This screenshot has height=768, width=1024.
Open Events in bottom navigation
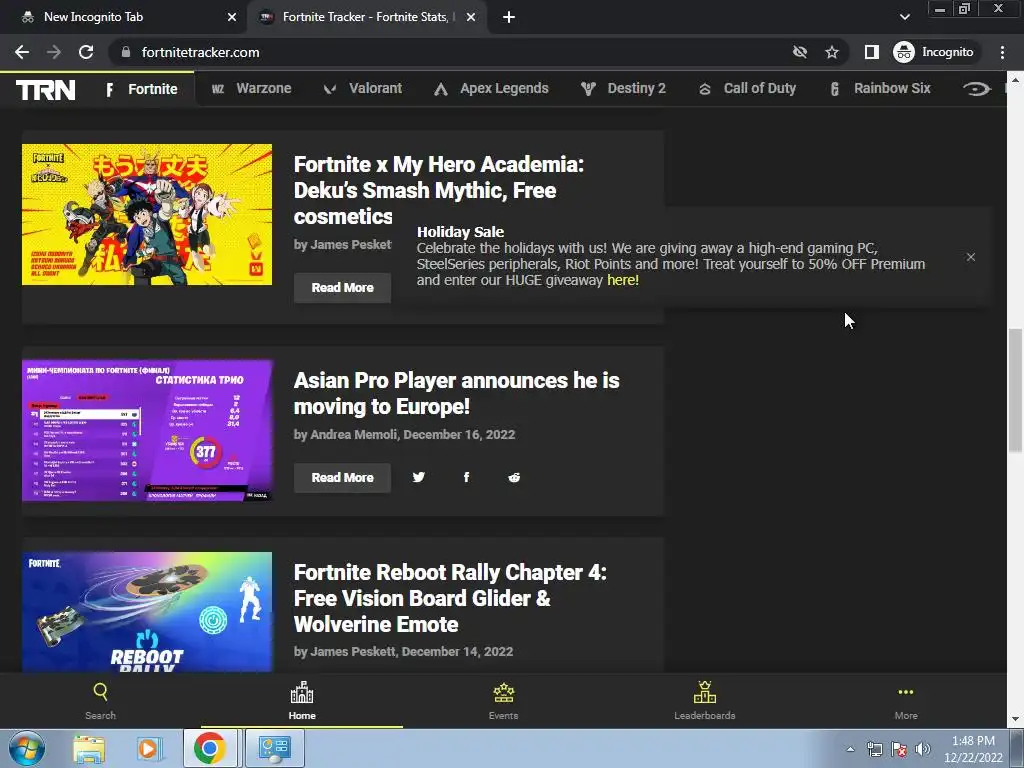click(504, 701)
